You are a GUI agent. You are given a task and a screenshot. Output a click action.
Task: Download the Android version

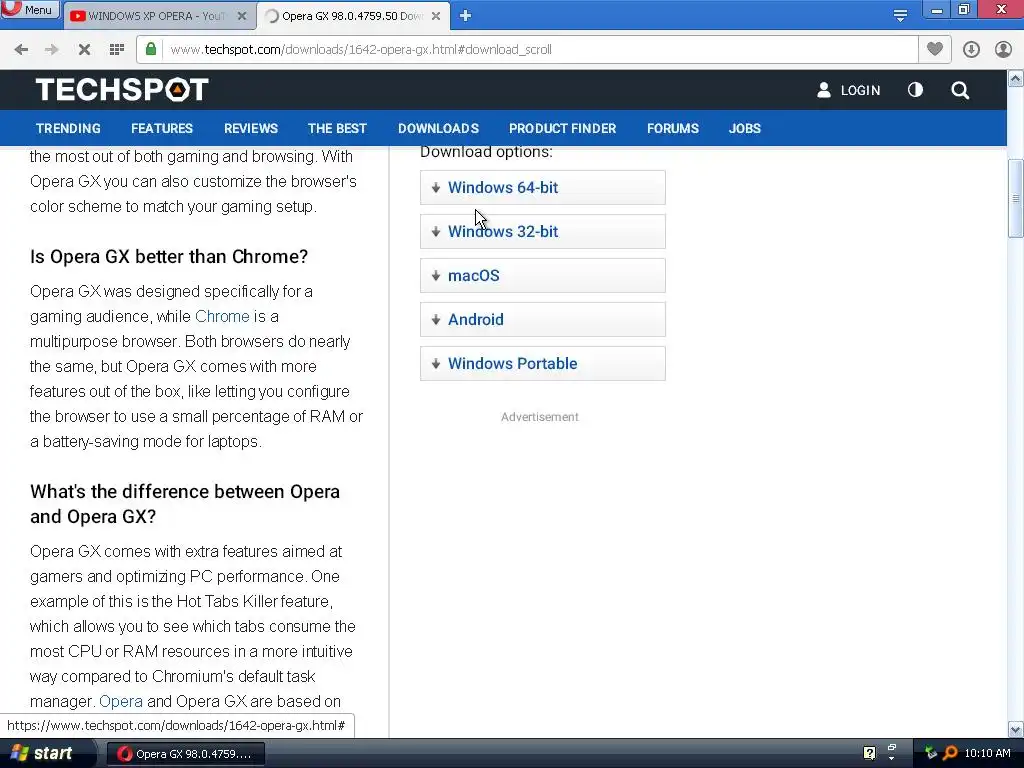pos(543,319)
